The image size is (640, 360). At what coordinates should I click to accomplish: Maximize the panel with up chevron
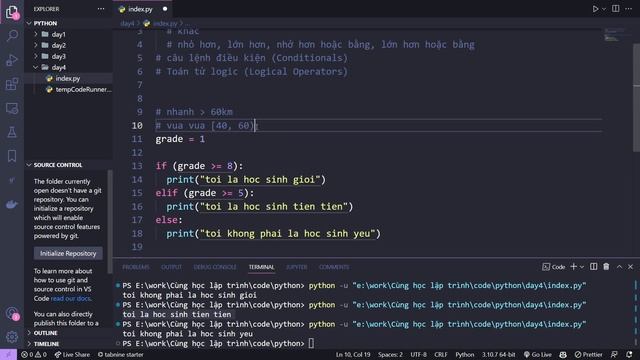pyautogui.click(x=619, y=267)
